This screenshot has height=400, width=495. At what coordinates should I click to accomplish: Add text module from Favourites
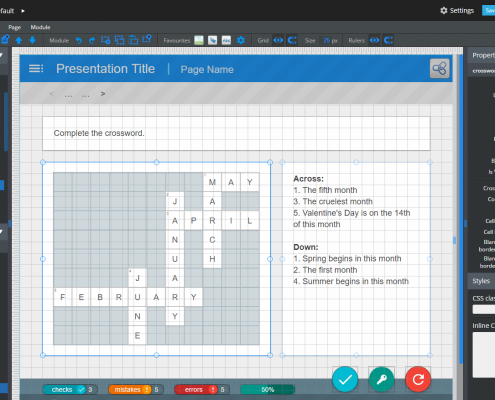[226, 40]
